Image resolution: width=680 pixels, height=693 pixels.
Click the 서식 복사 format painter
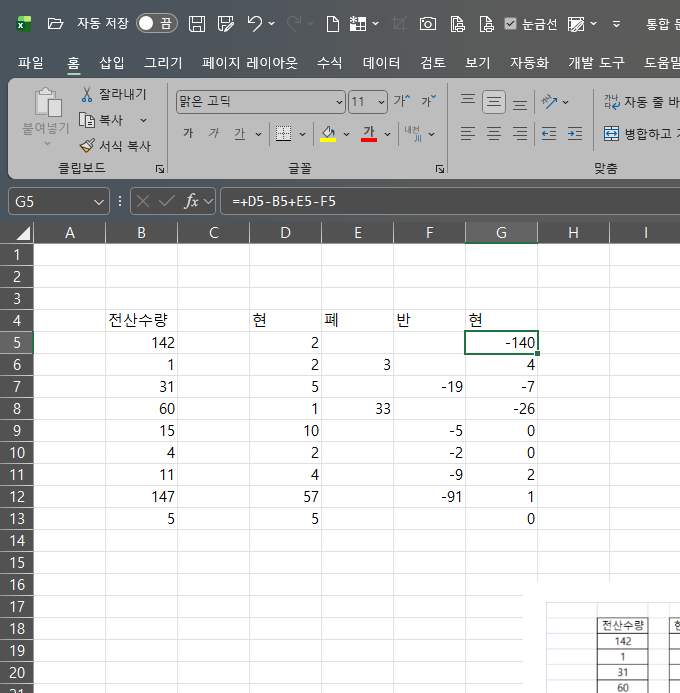(87, 145)
